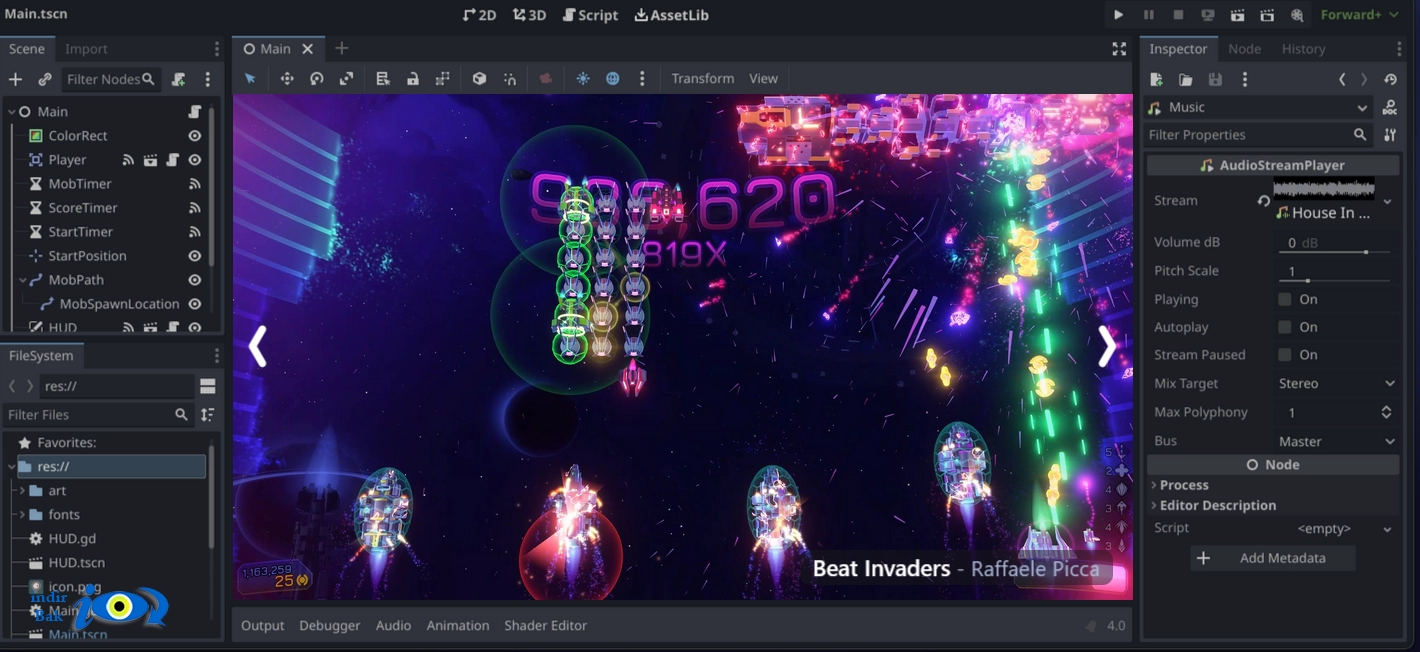Click the Filter Files search field

click(x=97, y=414)
